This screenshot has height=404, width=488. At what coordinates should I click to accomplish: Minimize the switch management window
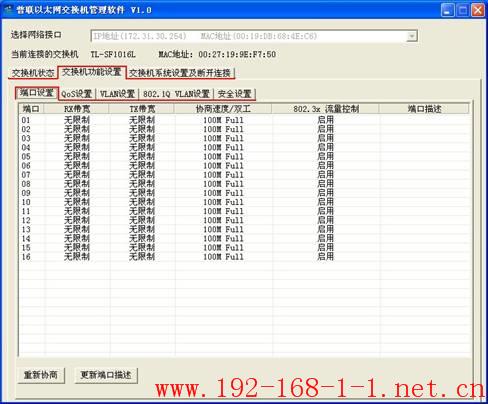(448, 10)
